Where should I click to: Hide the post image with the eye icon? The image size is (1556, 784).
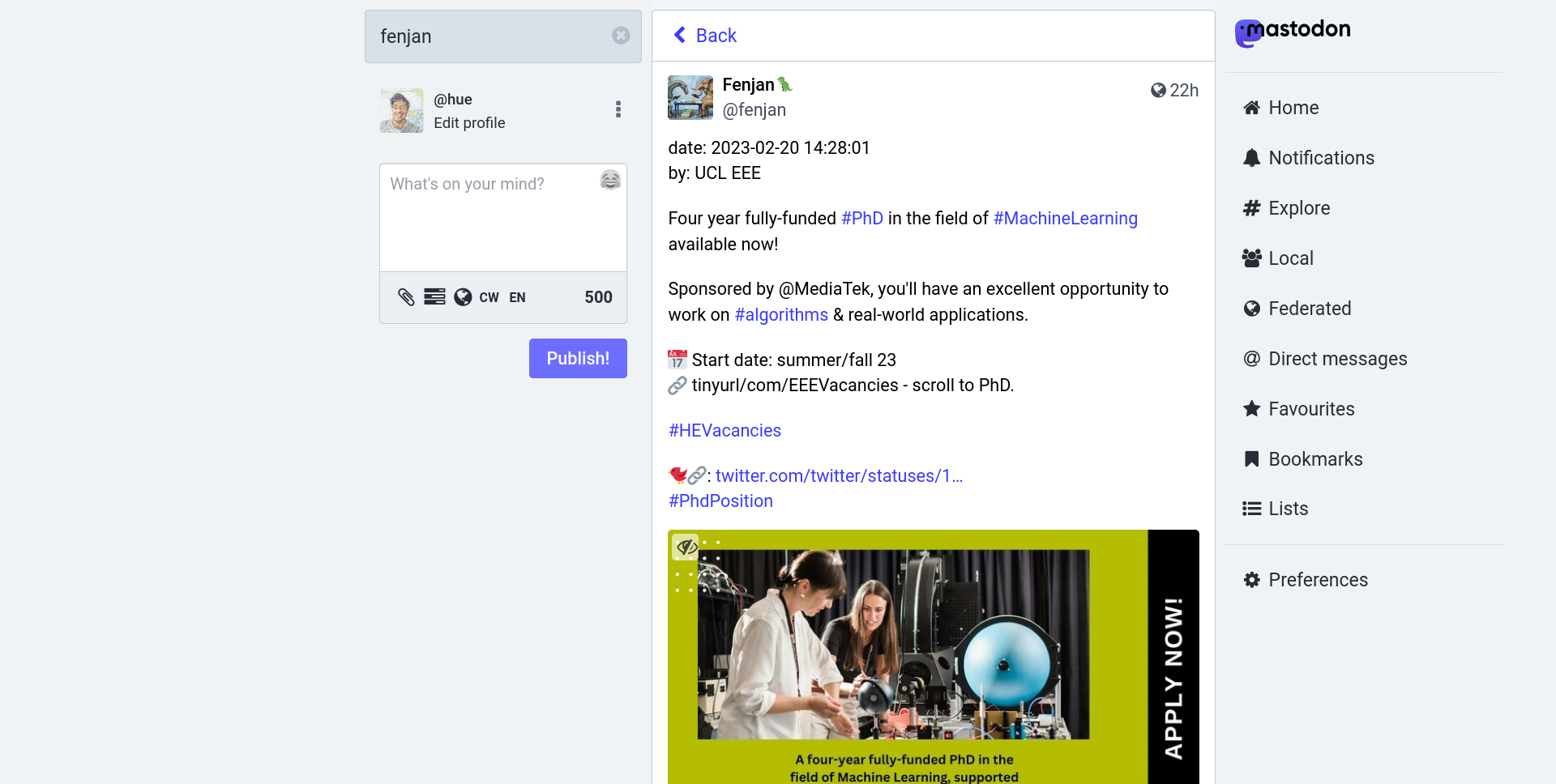(686, 548)
